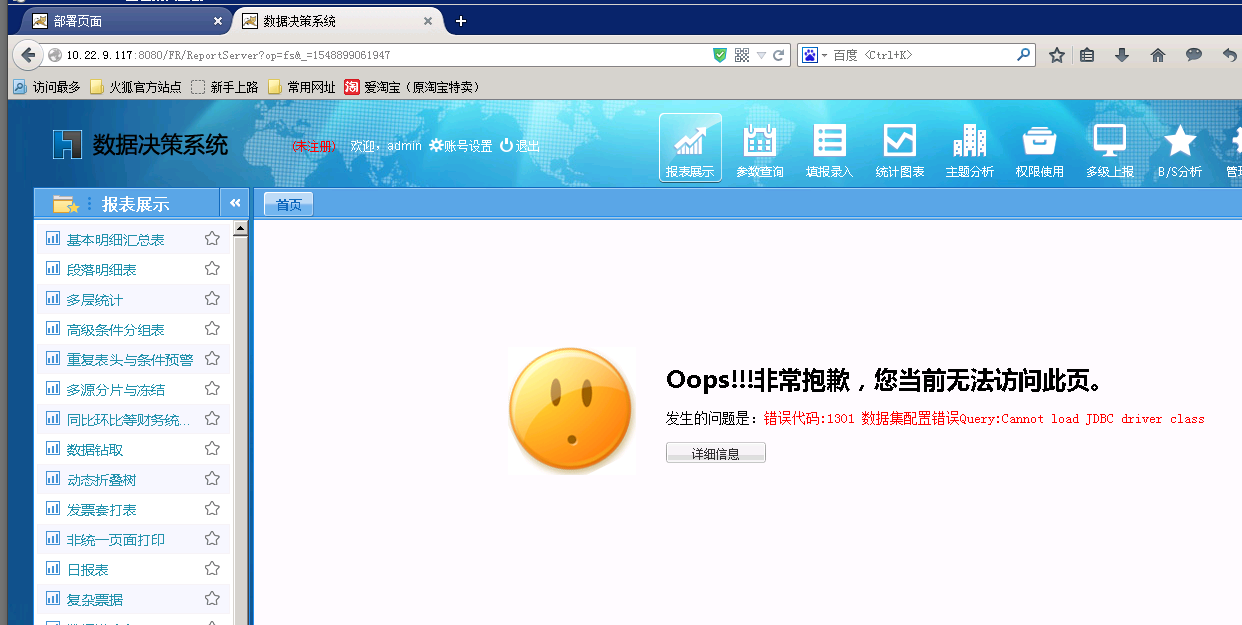Reload the current page
The image size is (1242, 625).
780,55
